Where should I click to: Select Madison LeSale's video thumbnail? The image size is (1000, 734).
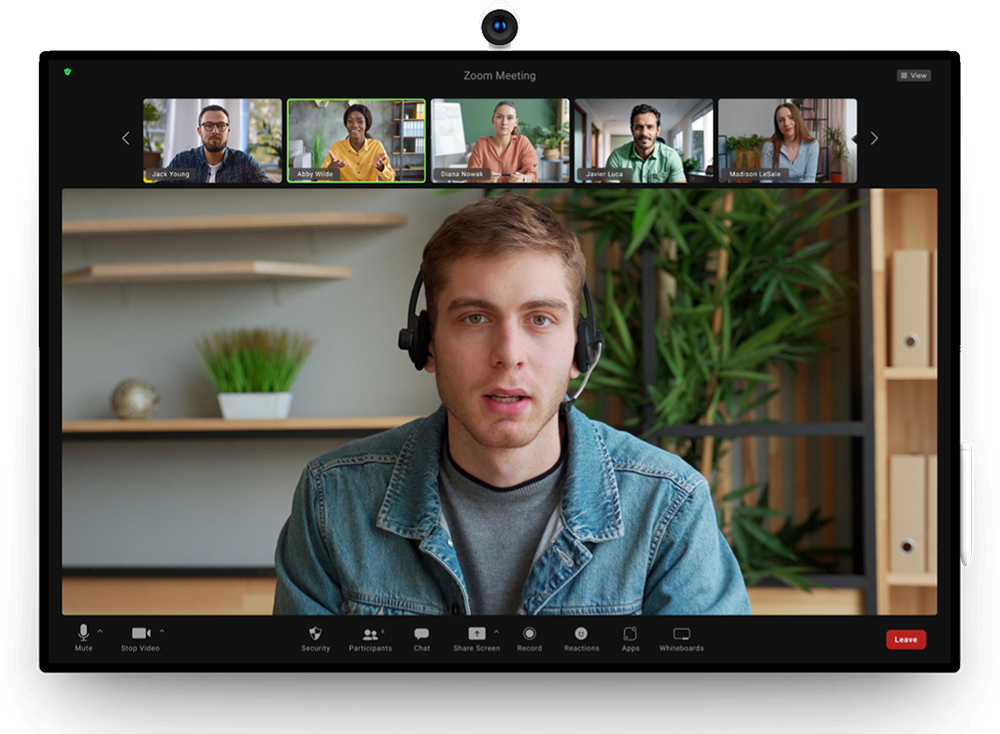pyautogui.click(x=788, y=140)
